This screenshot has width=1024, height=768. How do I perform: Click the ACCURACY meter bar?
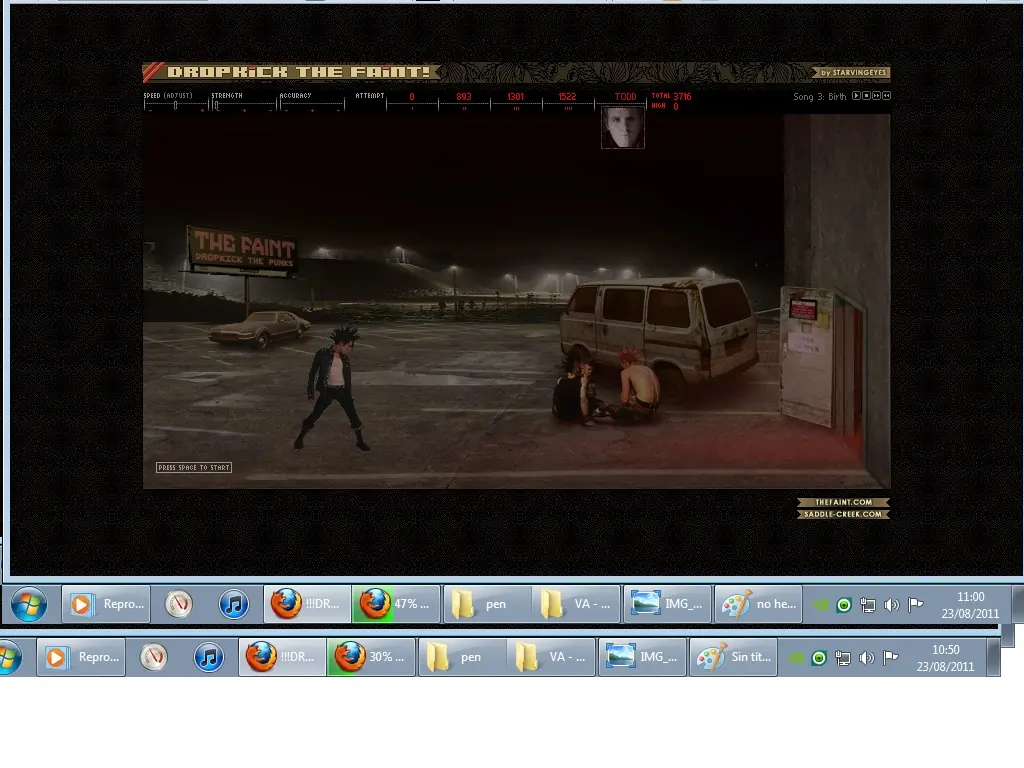click(312, 103)
